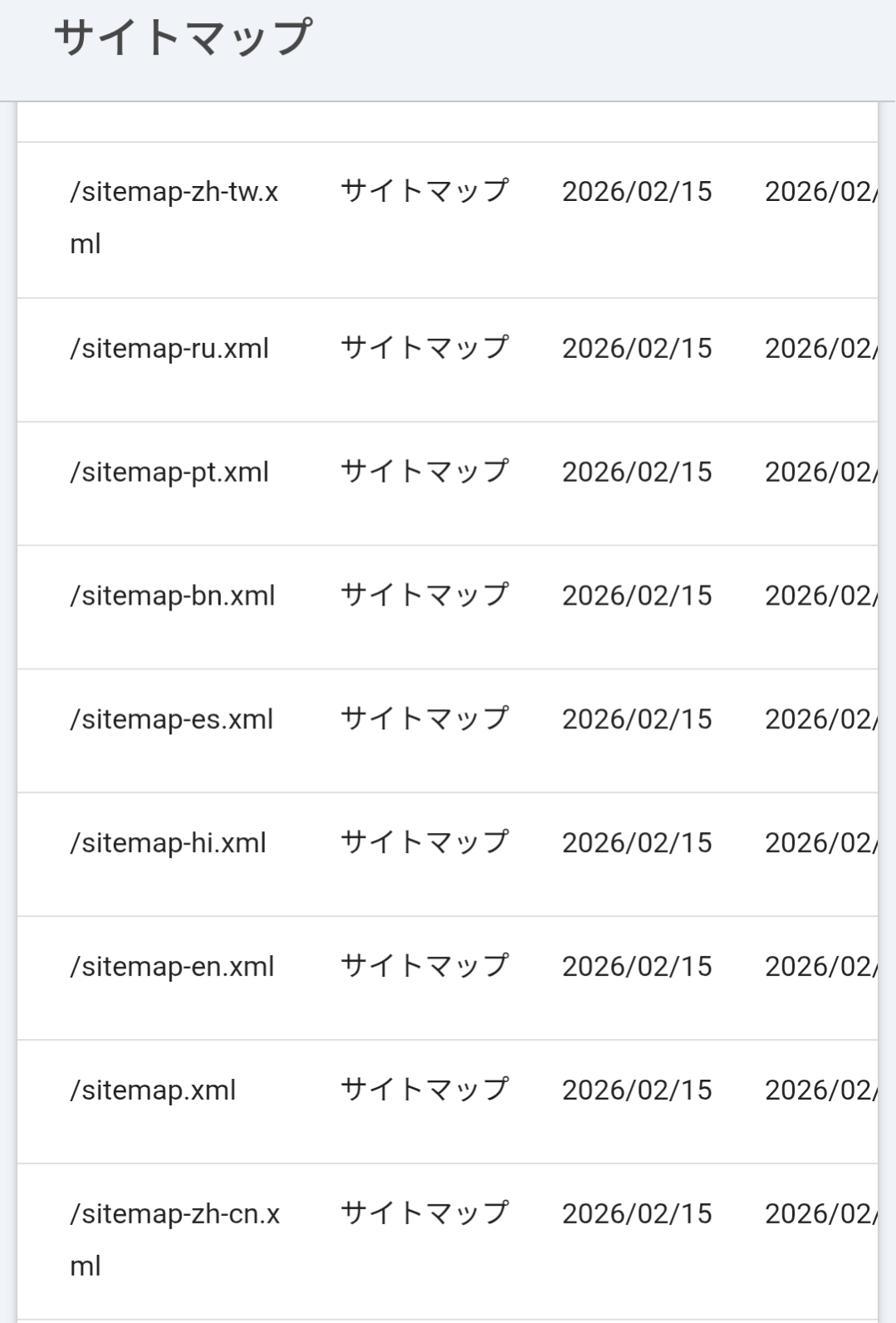Select the /sitemap-hi.xml sitemap row
The image size is (896, 1323).
click(169, 844)
